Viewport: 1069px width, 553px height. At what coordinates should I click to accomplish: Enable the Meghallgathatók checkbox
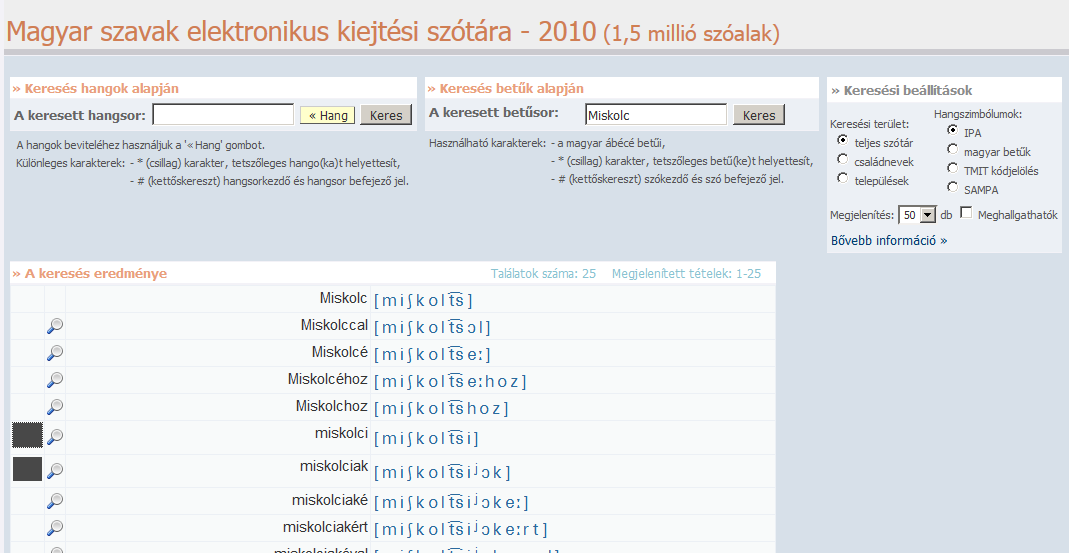[x=966, y=213]
